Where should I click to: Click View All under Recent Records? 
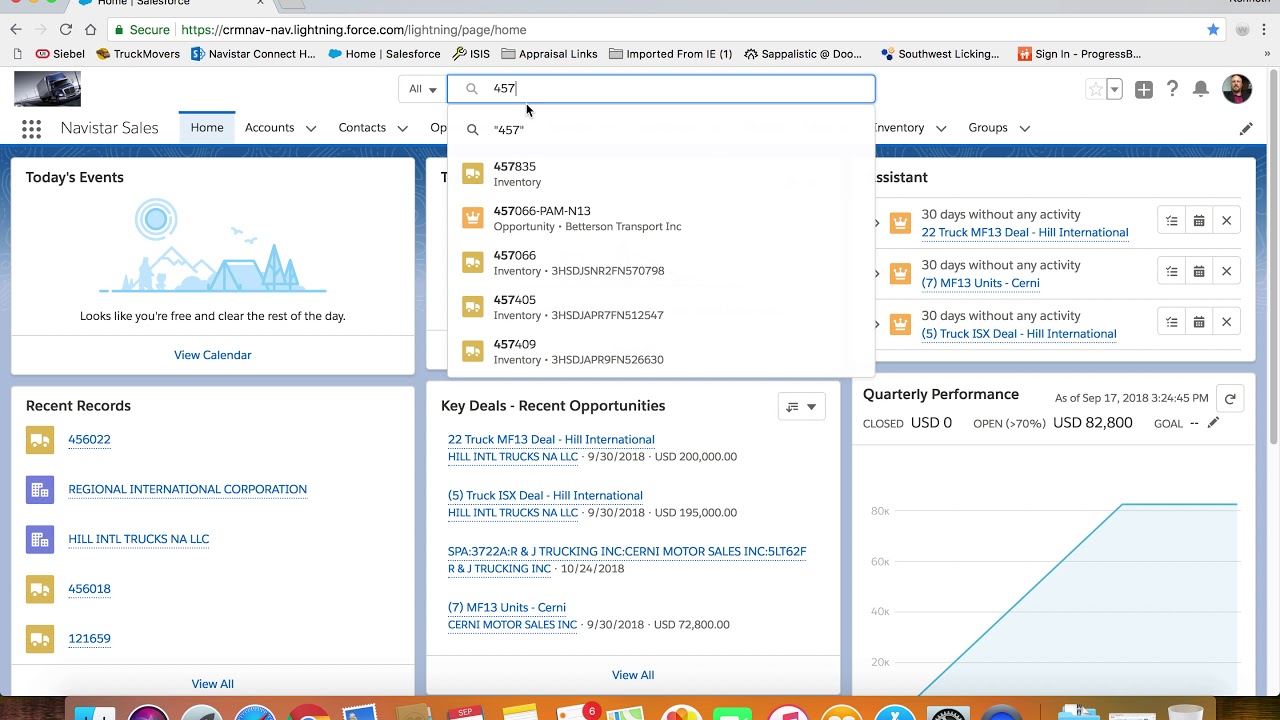click(212, 684)
